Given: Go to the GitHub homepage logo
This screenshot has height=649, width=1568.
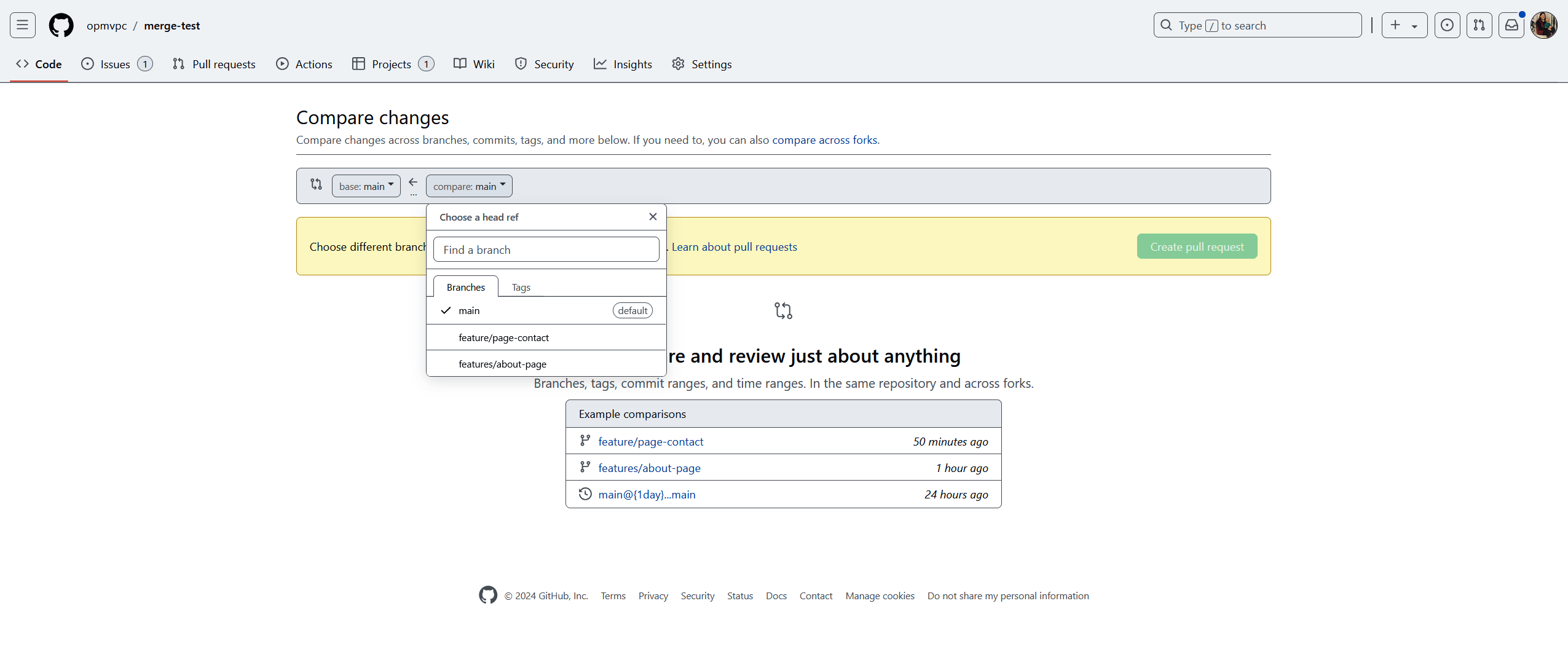Looking at the screenshot, I should 61,25.
